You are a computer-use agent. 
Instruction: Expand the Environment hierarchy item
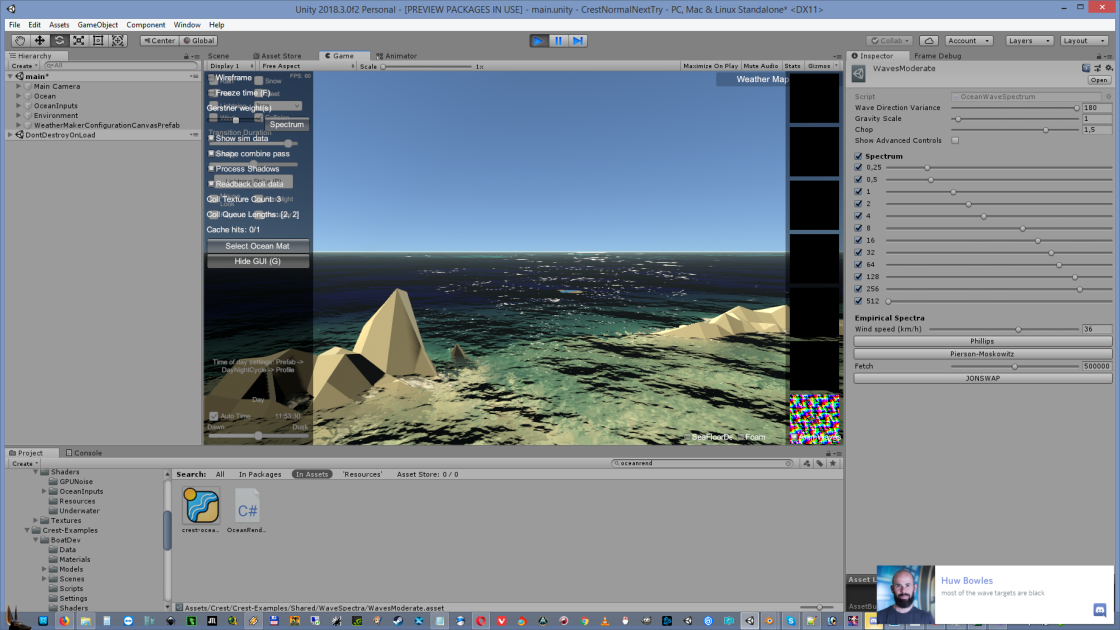coord(19,115)
